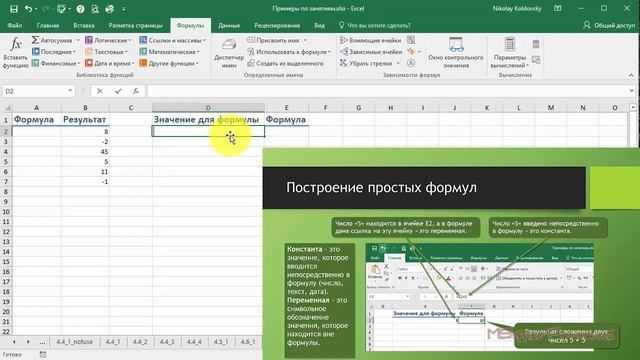Open Lookup and Reference (Ссылки и массивы)

click(172, 40)
